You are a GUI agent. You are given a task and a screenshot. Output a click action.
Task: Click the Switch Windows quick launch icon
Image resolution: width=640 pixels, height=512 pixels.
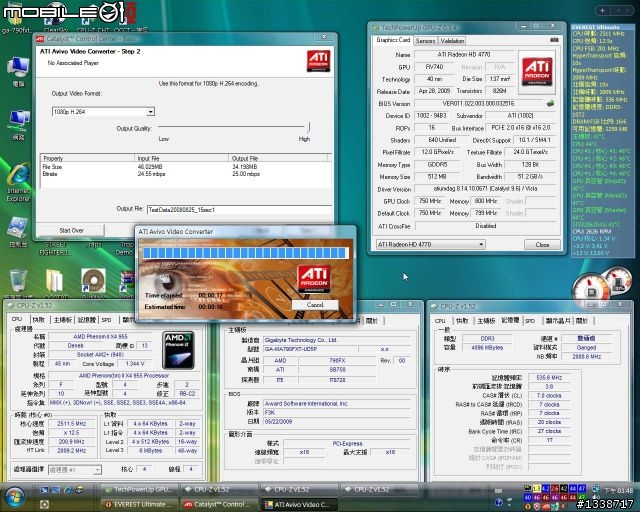coord(56,489)
